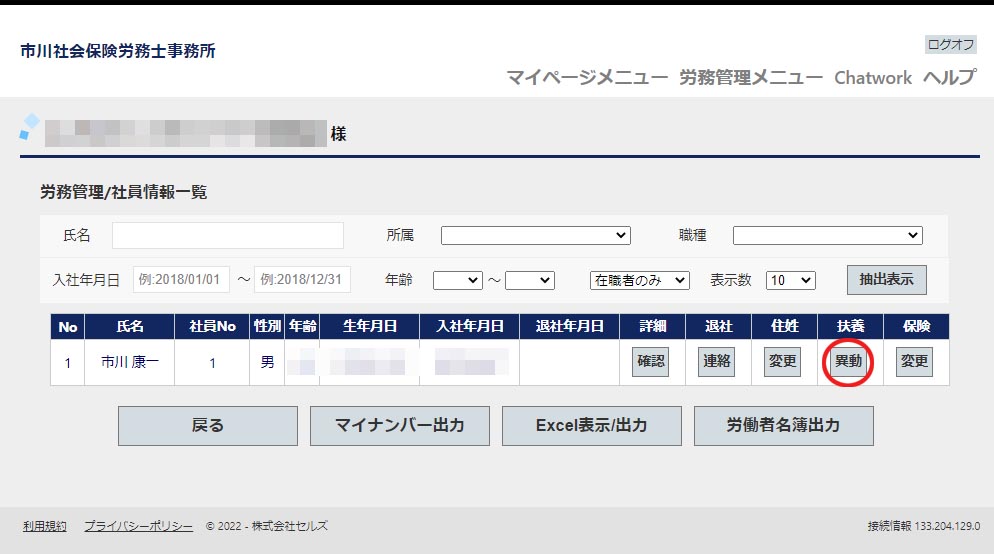Expand the minimum 年齢 dropdown
The height and width of the screenshot is (554, 994).
click(x=458, y=281)
